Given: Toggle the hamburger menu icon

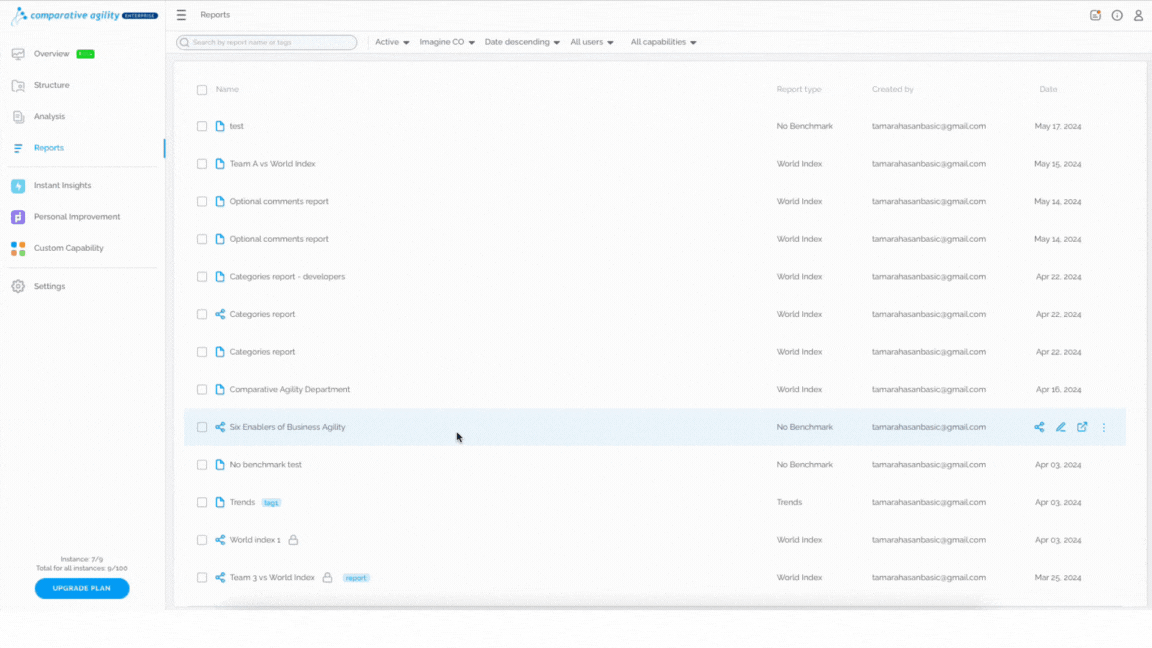Looking at the screenshot, I should pyautogui.click(x=181, y=15).
